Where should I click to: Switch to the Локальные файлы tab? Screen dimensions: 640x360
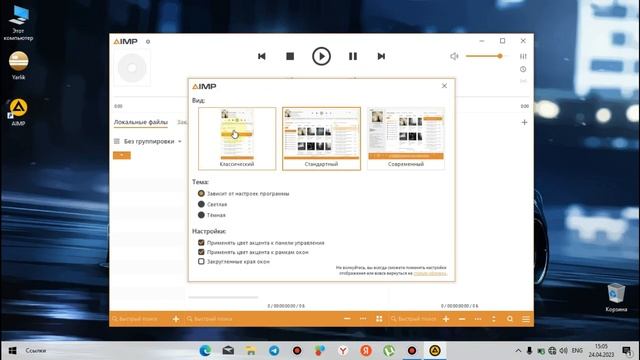(140, 122)
